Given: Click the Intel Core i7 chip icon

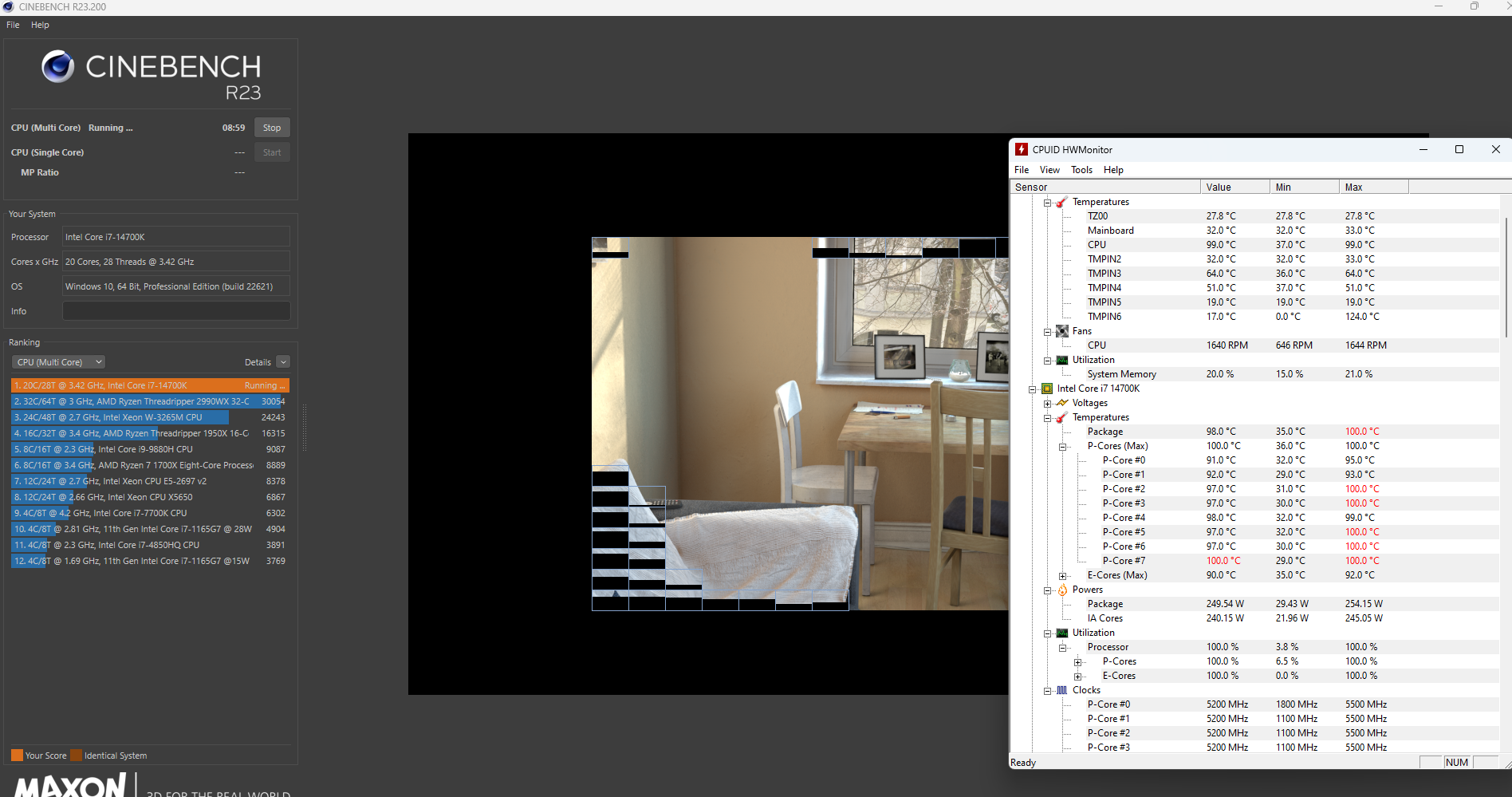Looking at the screenshot, I should click(x=1047, y=389).
